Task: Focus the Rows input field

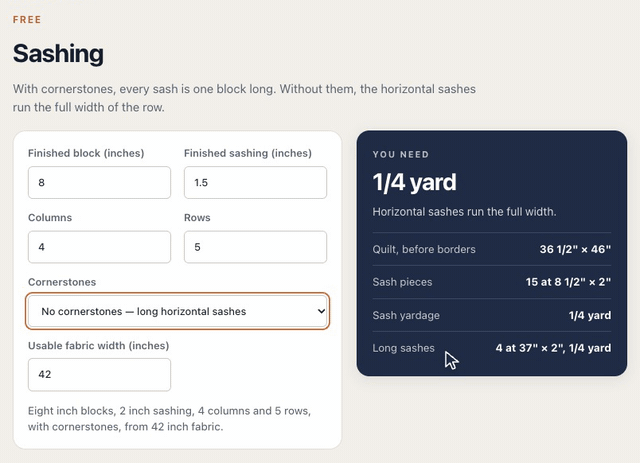Action: click(255, 247)
